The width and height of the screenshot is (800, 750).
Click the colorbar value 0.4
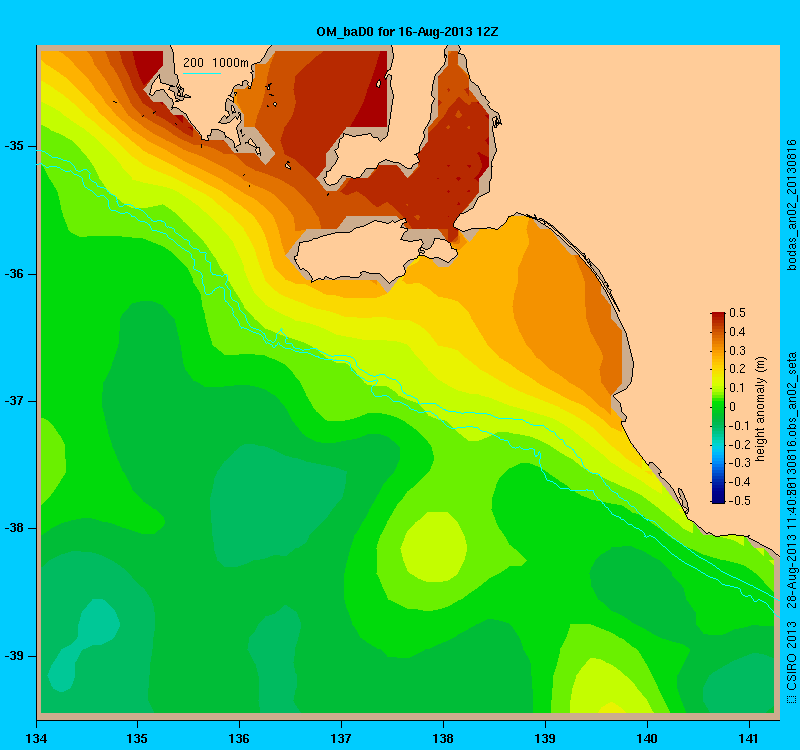coord(737,332)
